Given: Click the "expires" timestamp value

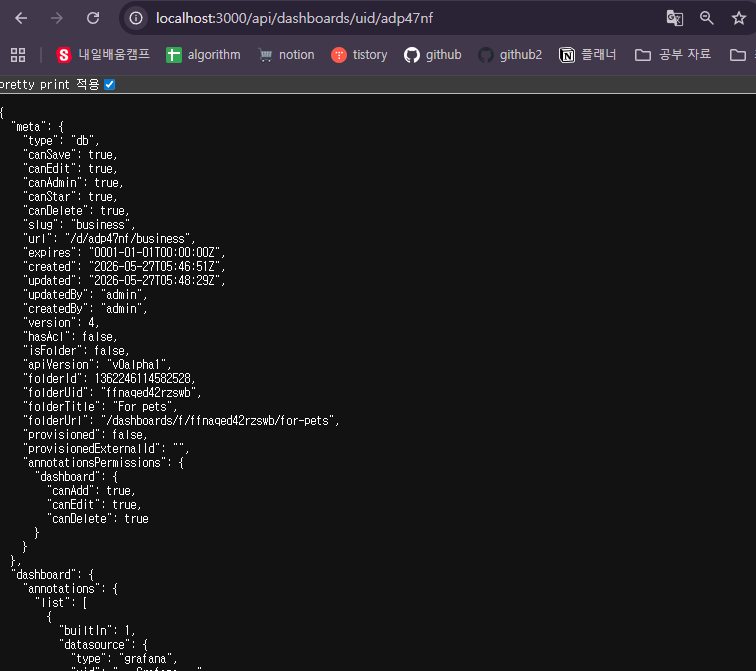Looking at the screenshot, I should [157, 253].
